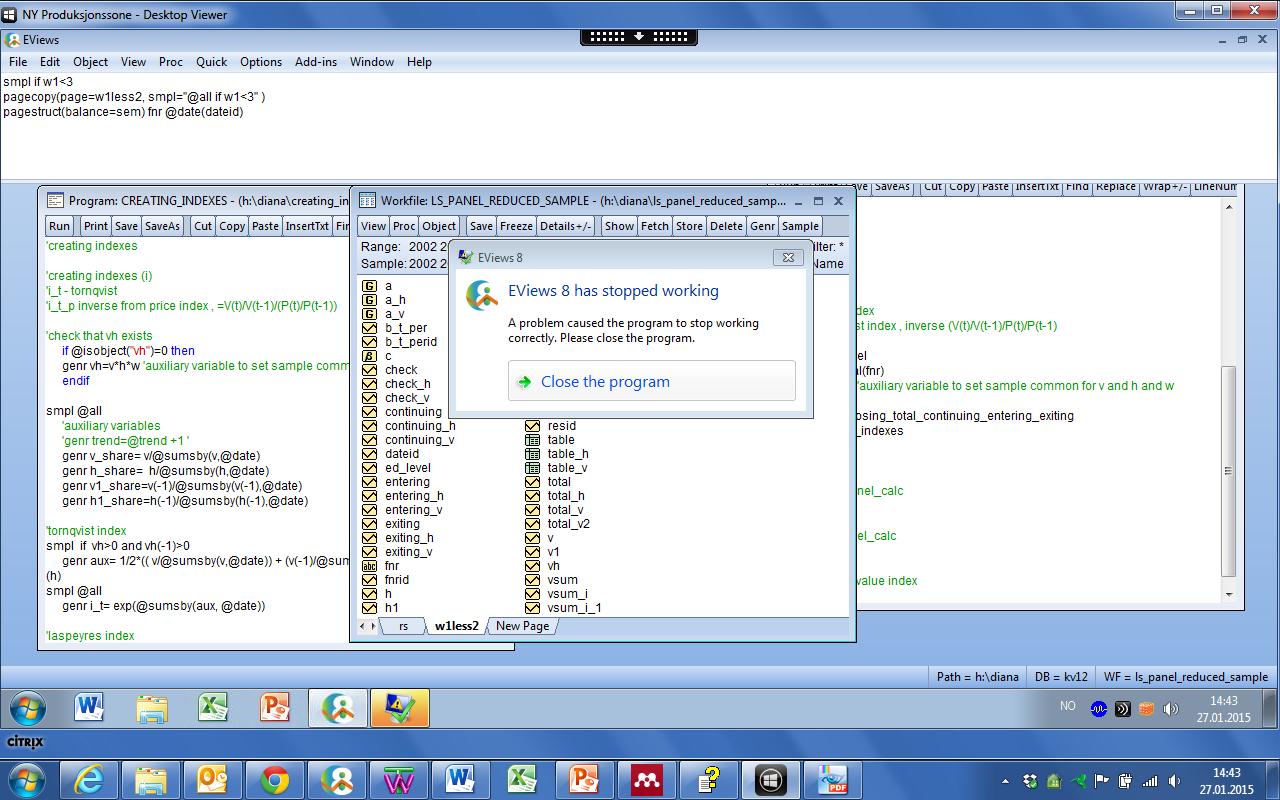Open Internet Explorer from local taskbar
Image resolution: width=1280 pixels, height=800 pixels.
(88, 779)
